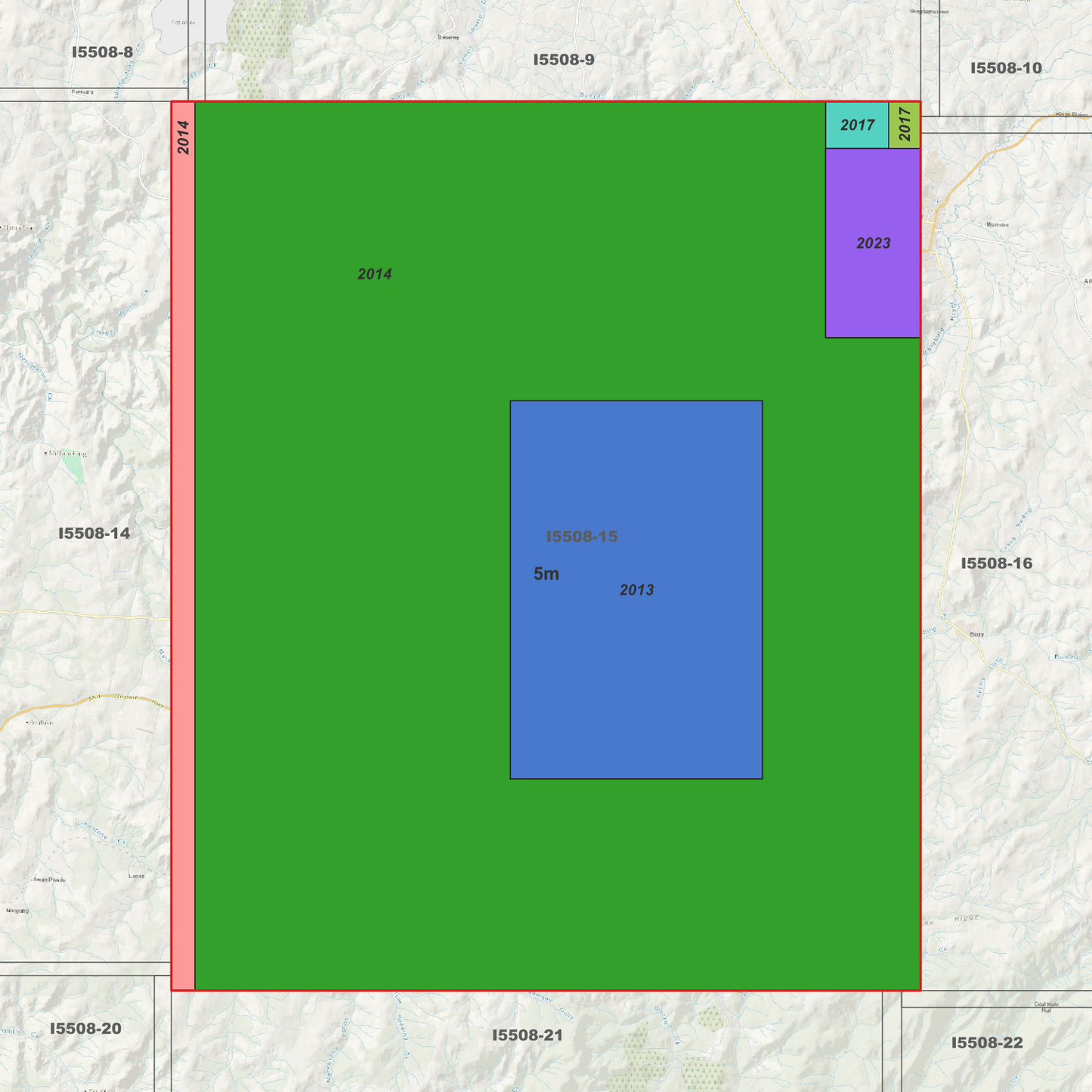
Task: Click the I5508-9 map sheet label
Action: 564,60
